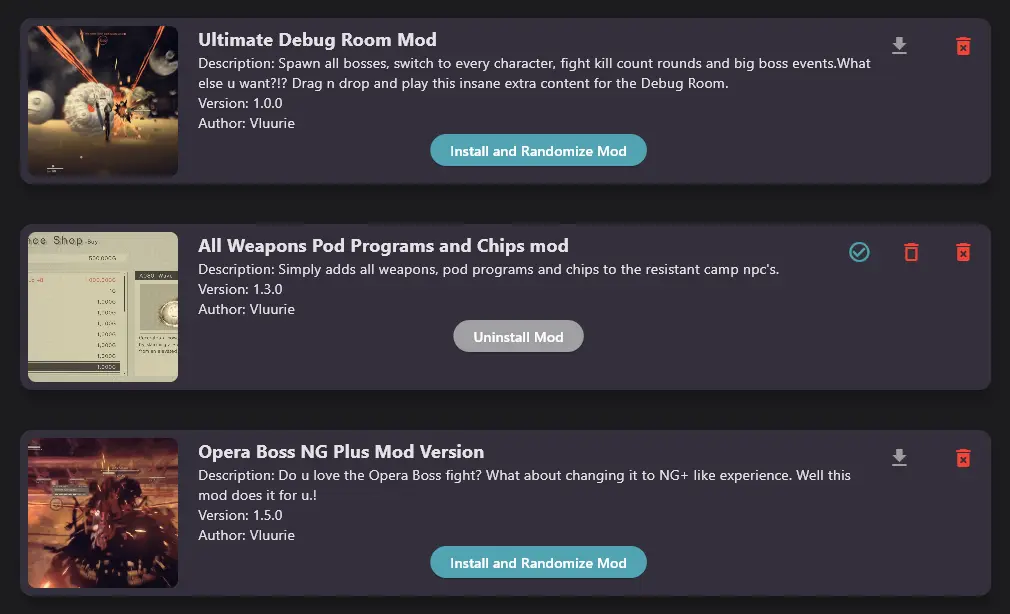
Task: Click the installed checkmark on All Weapons mod
Action: 859,252
